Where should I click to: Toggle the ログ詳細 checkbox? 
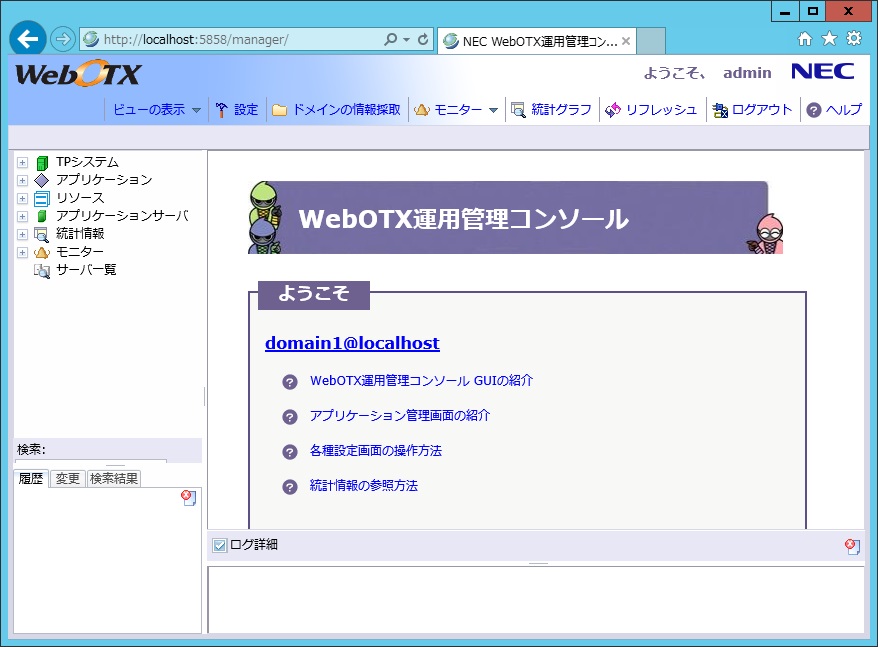tap(220, 545)
